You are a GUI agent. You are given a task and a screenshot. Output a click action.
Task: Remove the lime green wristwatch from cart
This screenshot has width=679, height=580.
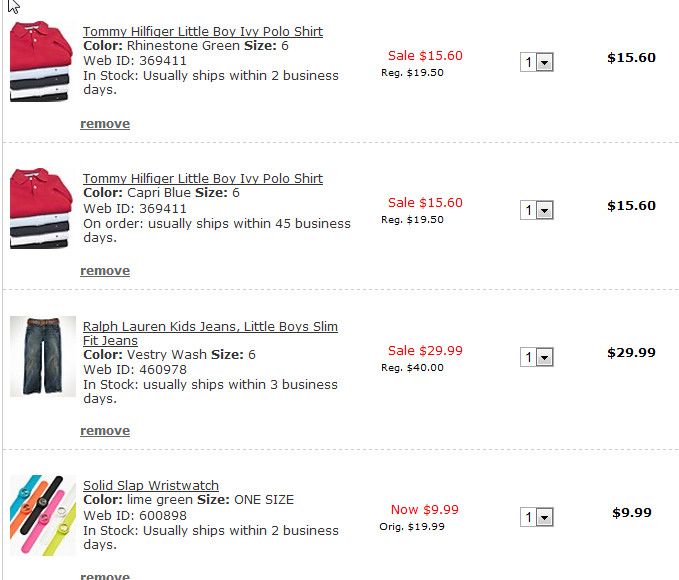point(105,575)
